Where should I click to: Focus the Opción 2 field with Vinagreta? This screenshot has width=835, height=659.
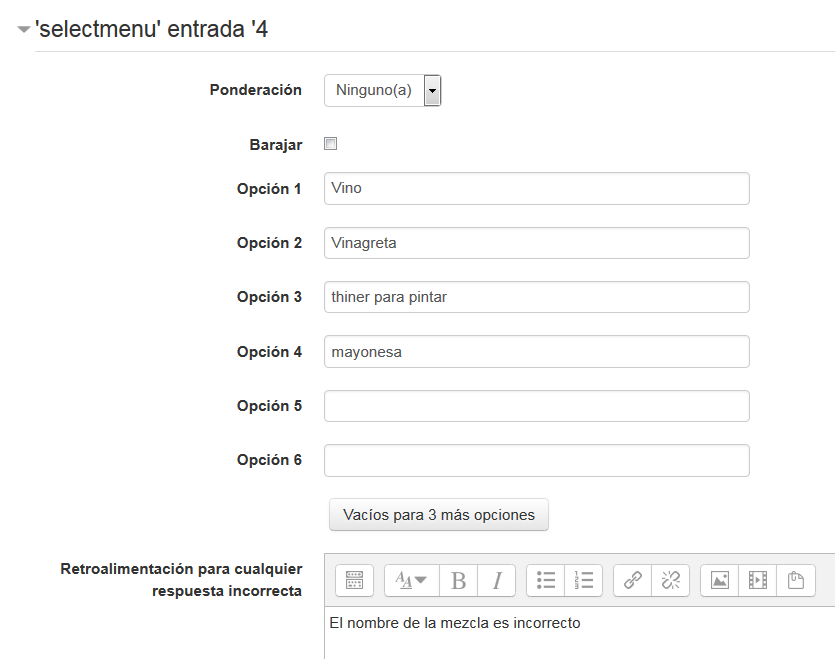tap(536, 243)
